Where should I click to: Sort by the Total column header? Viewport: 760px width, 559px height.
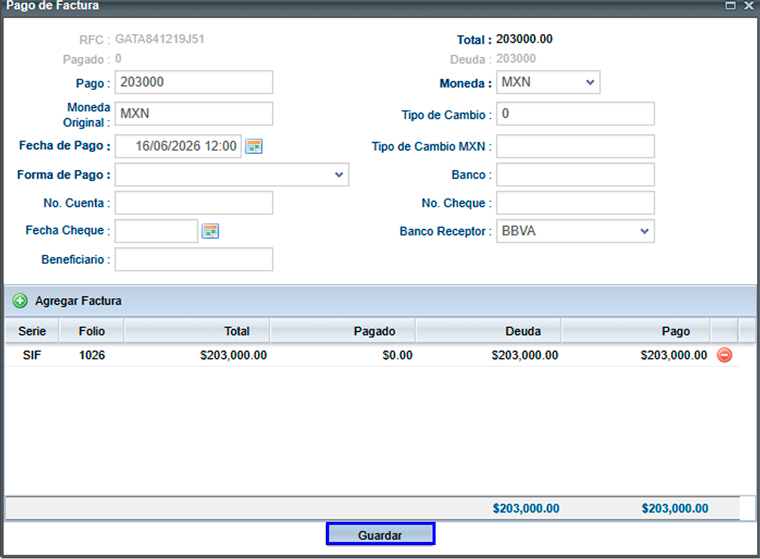(x=197, y=331)
